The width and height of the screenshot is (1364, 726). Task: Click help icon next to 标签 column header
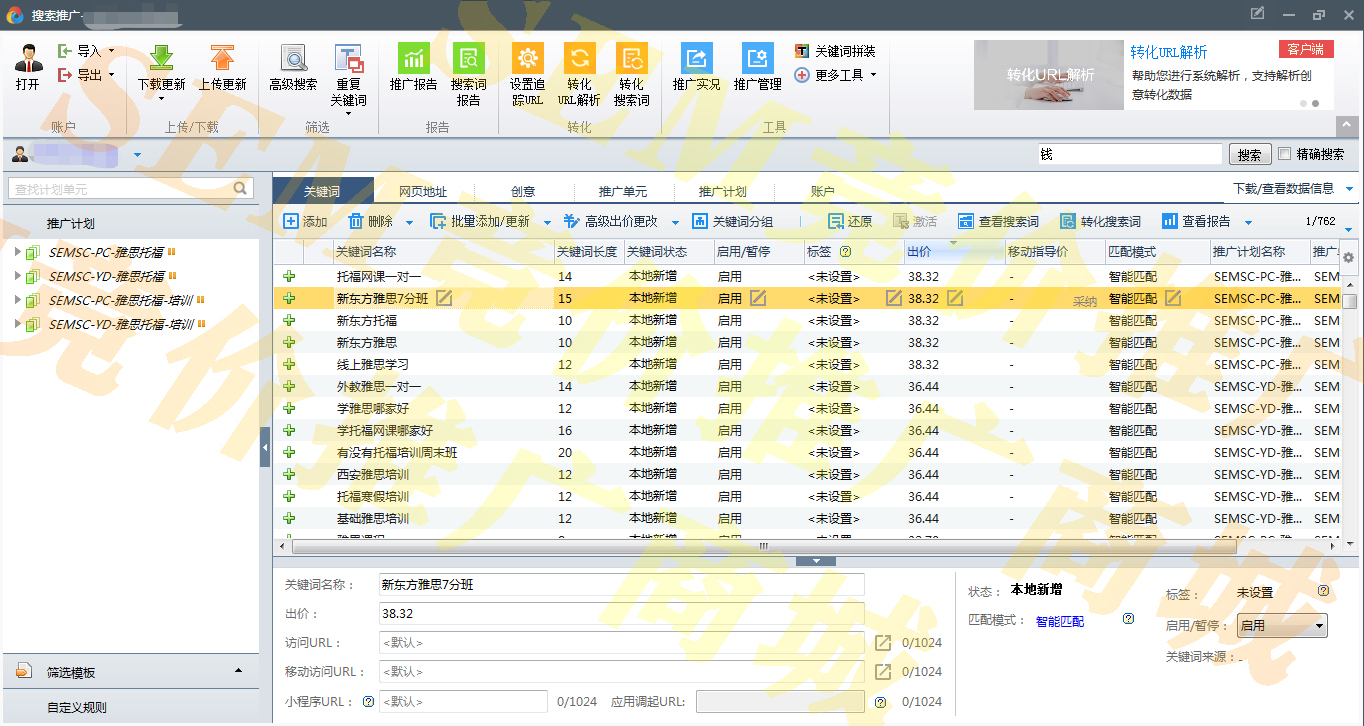[845, 252]
